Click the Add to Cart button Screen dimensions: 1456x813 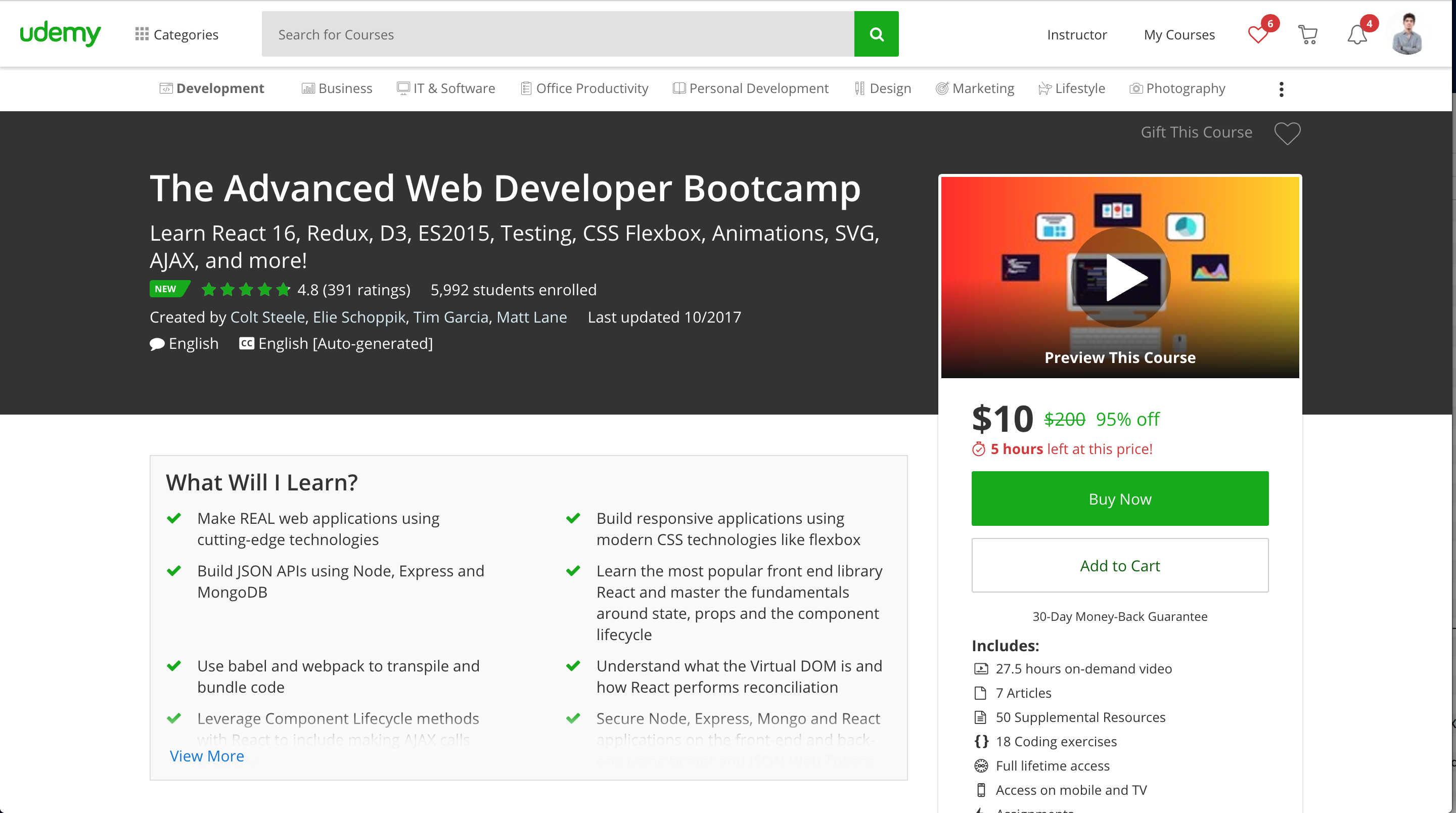[1120, 565]
